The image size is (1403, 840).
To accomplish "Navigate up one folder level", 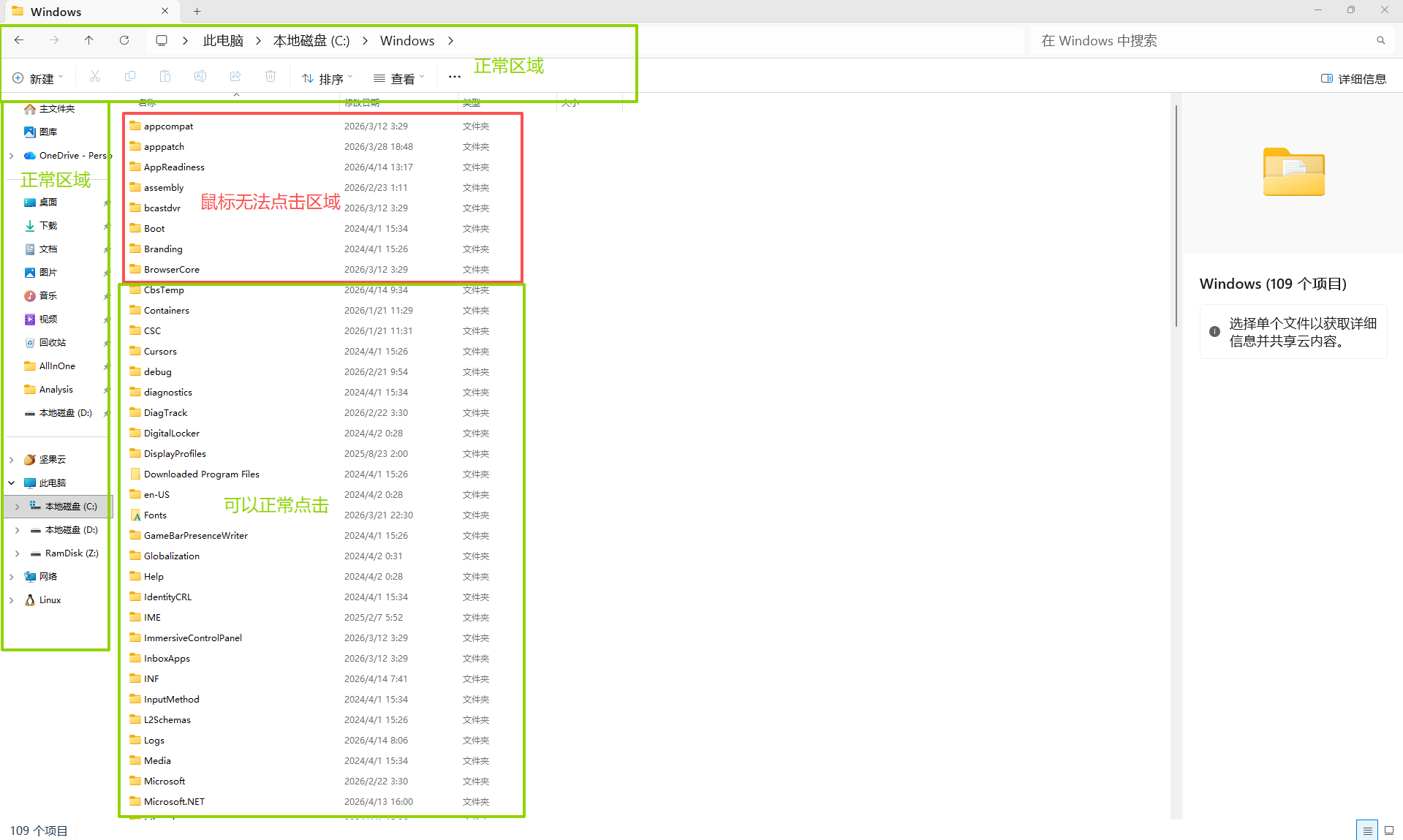I will (x=89, y=40).
